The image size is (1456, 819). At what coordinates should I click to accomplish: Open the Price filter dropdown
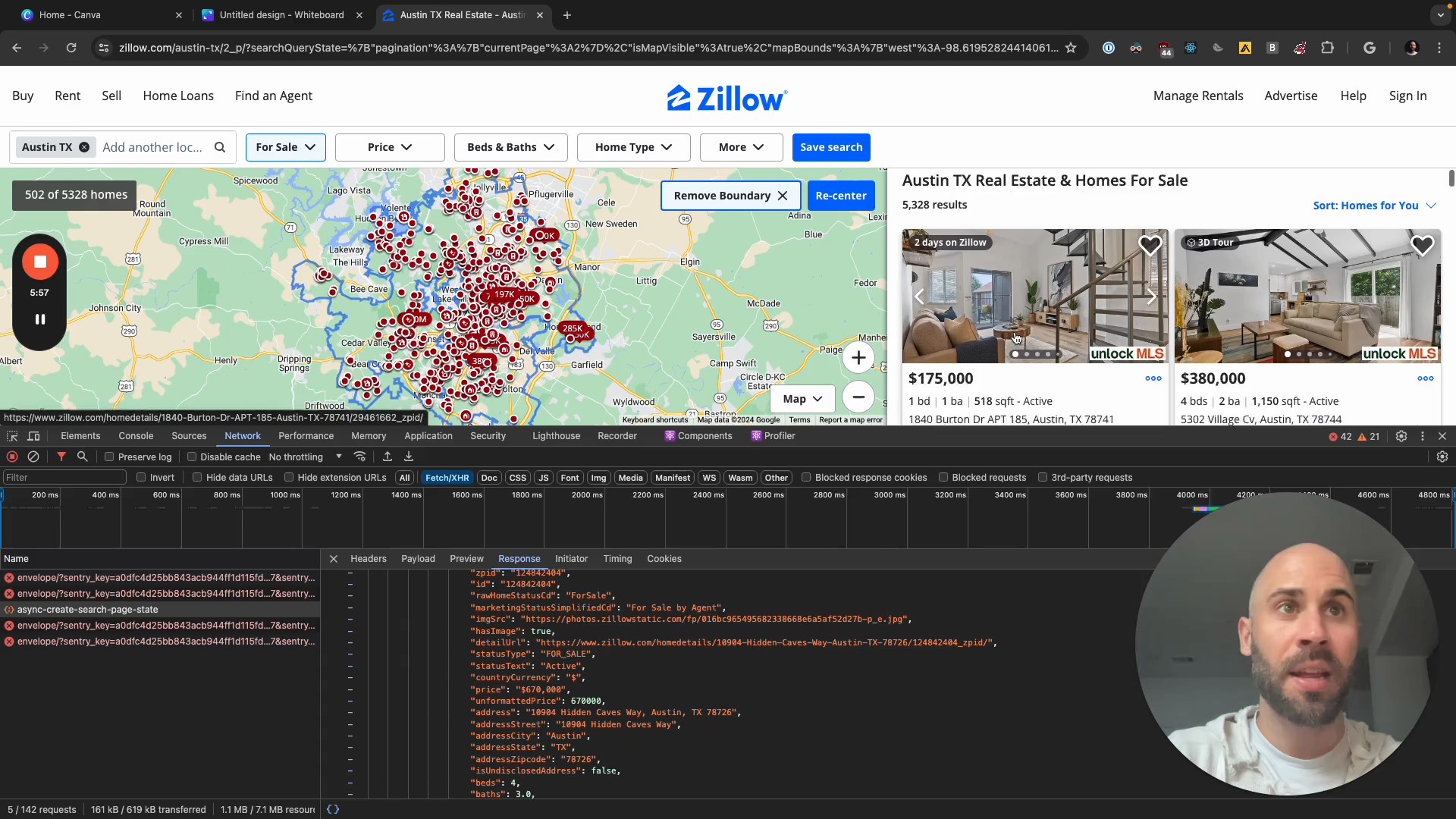pyautogui.click(x=390, y=147)
